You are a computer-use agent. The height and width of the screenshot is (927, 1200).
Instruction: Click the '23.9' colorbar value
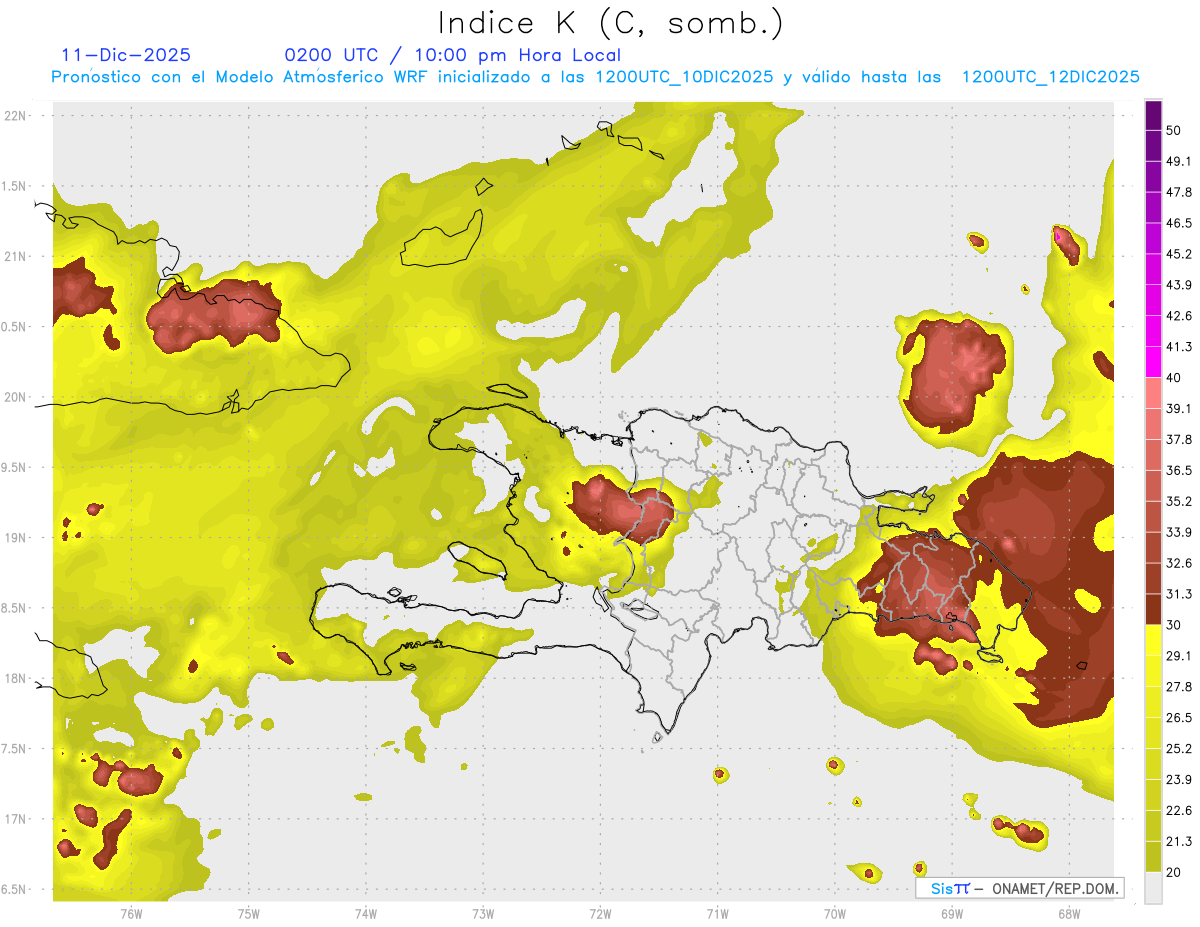point(1179,780)
